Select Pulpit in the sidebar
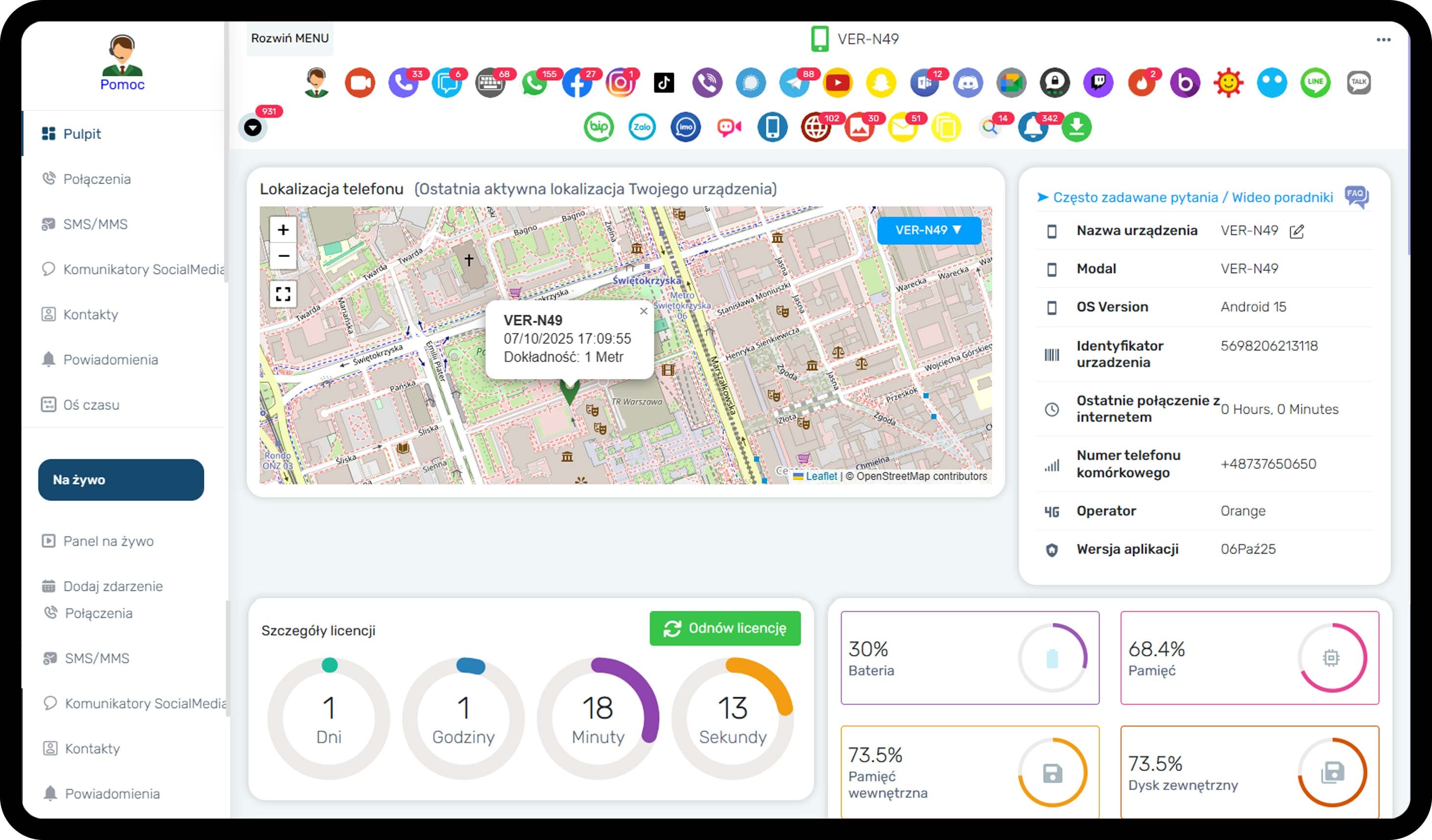Viewport: 1432px width, 840px height. (82, 134)
